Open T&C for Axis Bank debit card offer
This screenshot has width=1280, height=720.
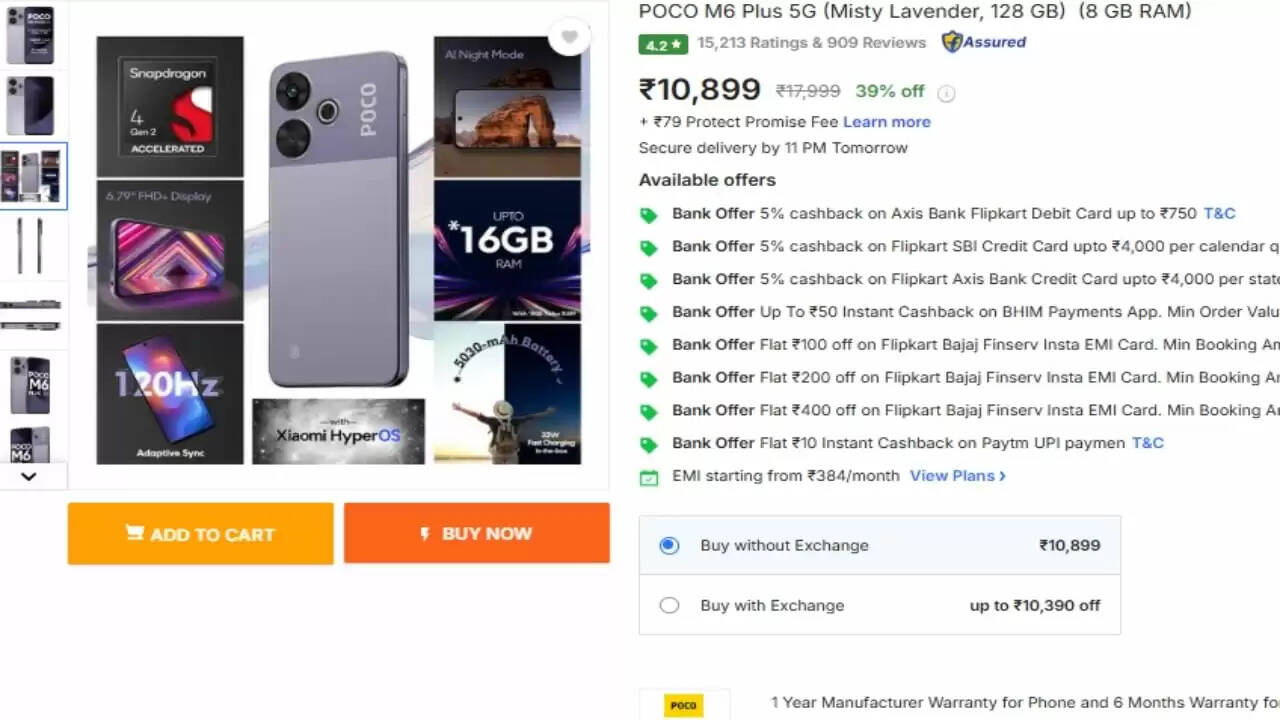point(1219,213)
